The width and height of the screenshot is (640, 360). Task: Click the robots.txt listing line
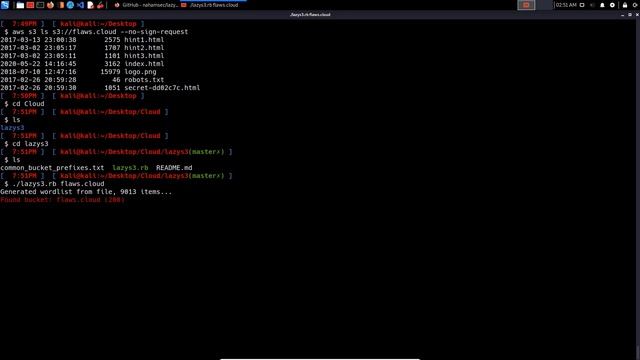(x=82, y=80)
